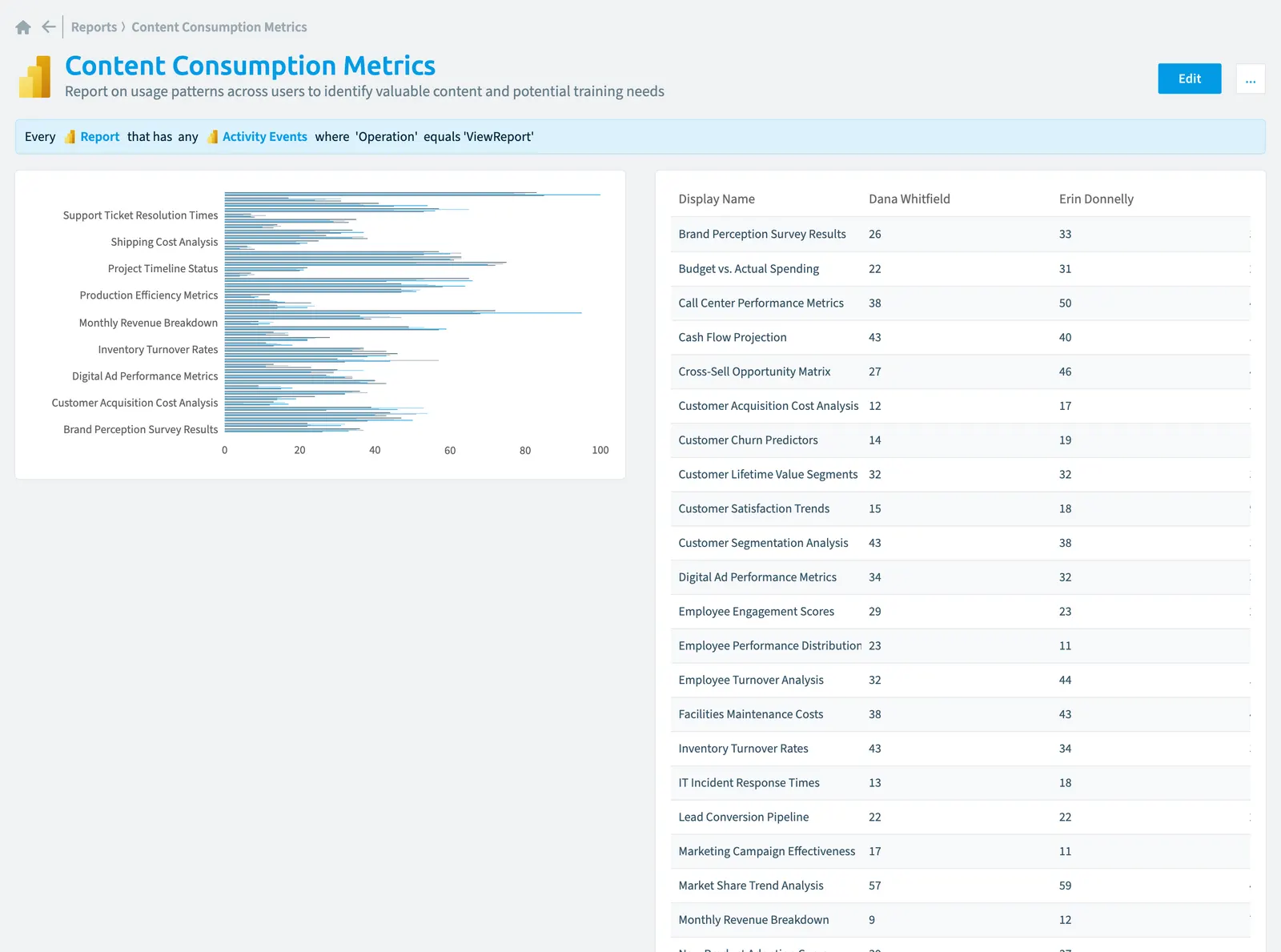
Task: Click the back arrow icon
Action: click(49, 27)
